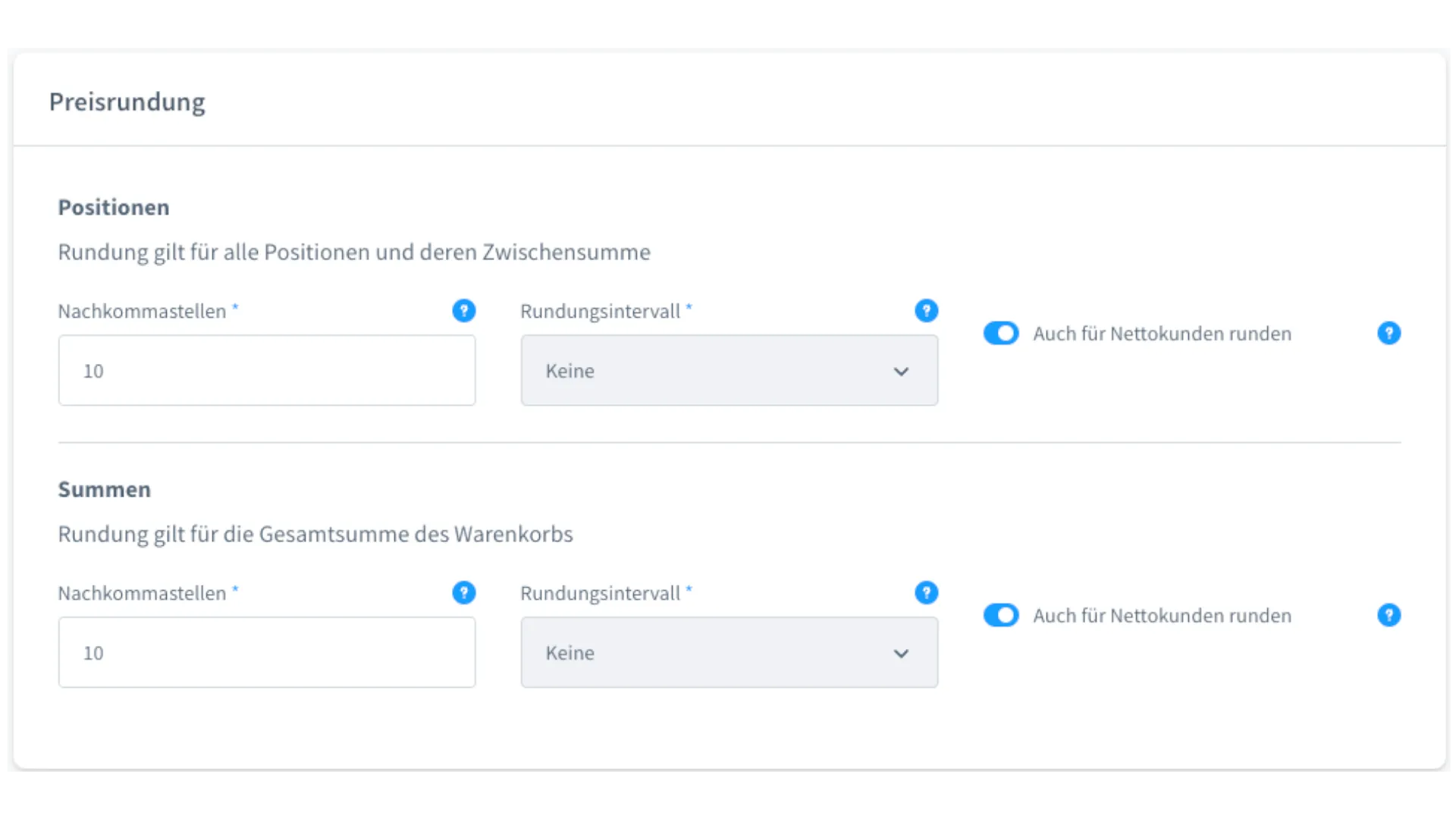Click the Summen section heading
Screen dimensions: 1456x819
pos(104,489)
